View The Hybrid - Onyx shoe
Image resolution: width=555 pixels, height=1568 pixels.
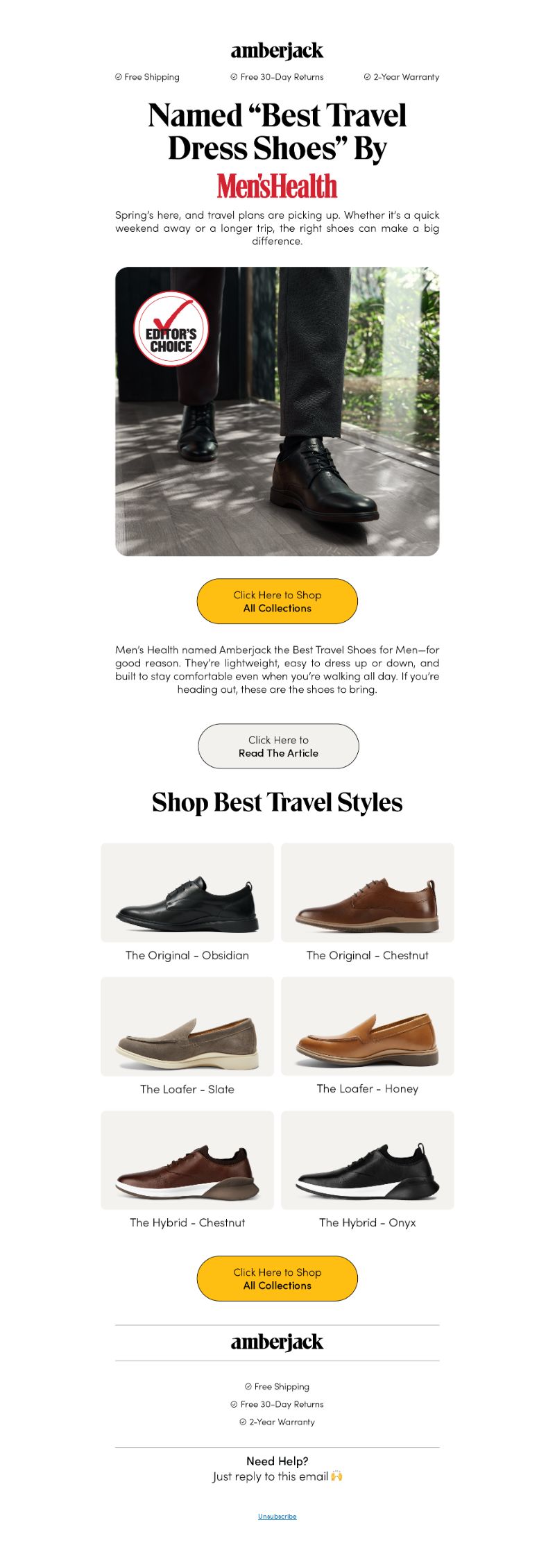368,1160
